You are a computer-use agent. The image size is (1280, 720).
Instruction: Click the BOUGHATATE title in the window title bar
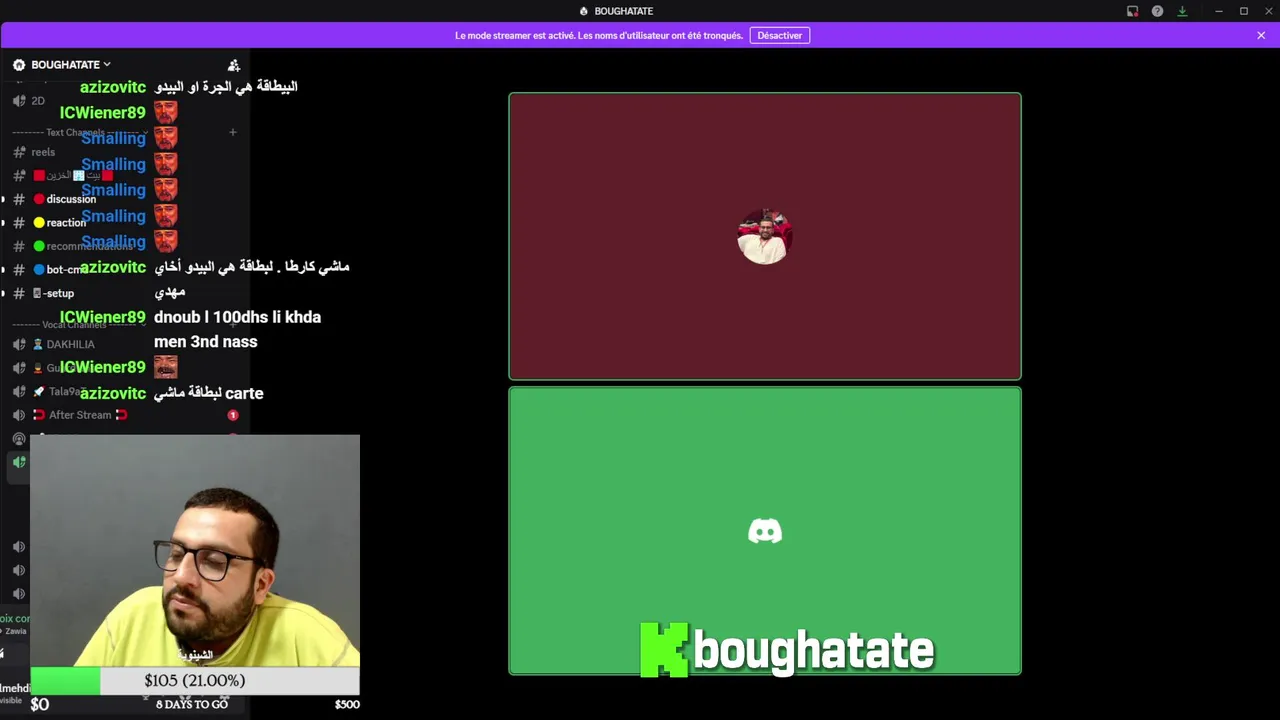click(623, 11)
